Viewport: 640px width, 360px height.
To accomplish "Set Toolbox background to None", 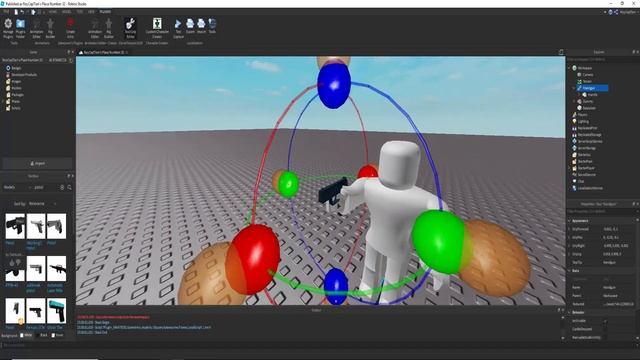I will point(58,336).
